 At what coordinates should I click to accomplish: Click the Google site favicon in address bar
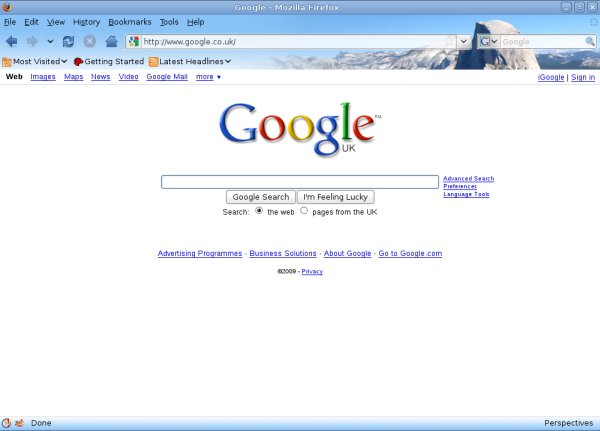134,41
